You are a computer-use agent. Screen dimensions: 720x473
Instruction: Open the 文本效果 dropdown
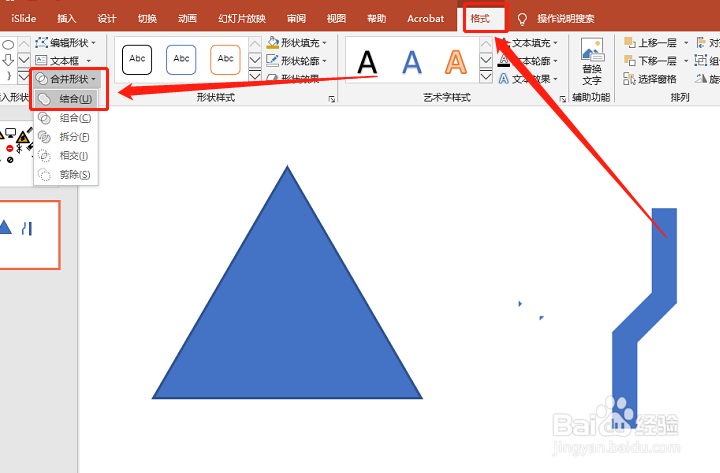point(528,79)
